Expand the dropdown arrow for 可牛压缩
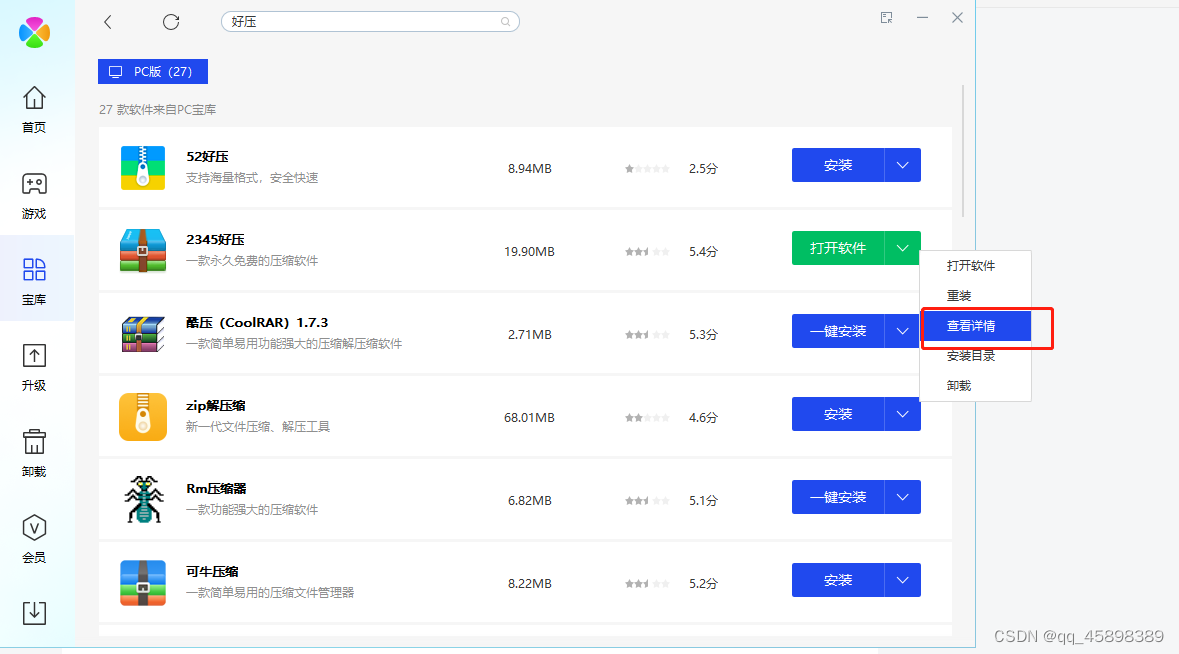 point(902,580)
